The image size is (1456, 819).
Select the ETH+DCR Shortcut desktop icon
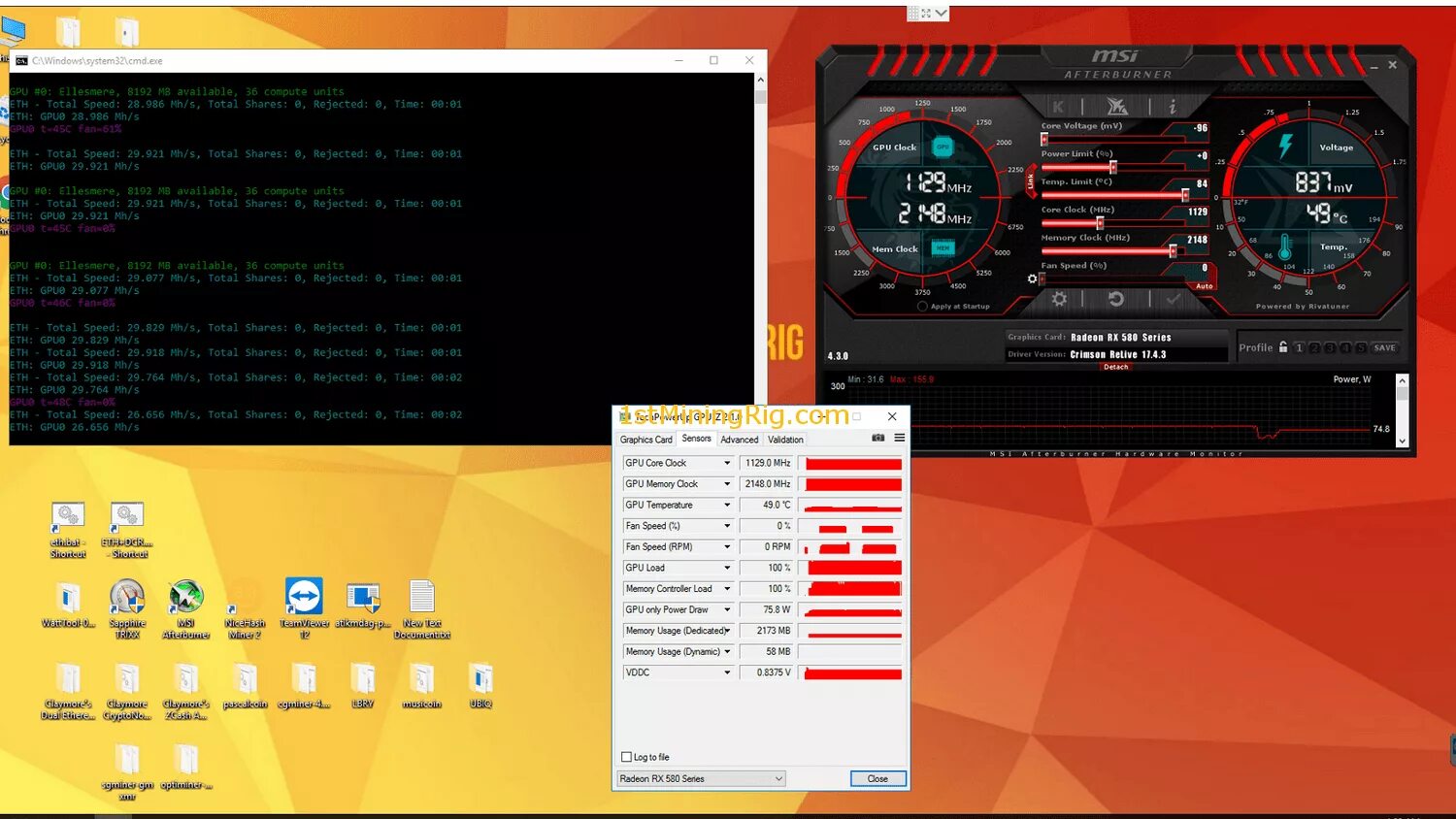[x=127, y=530]
